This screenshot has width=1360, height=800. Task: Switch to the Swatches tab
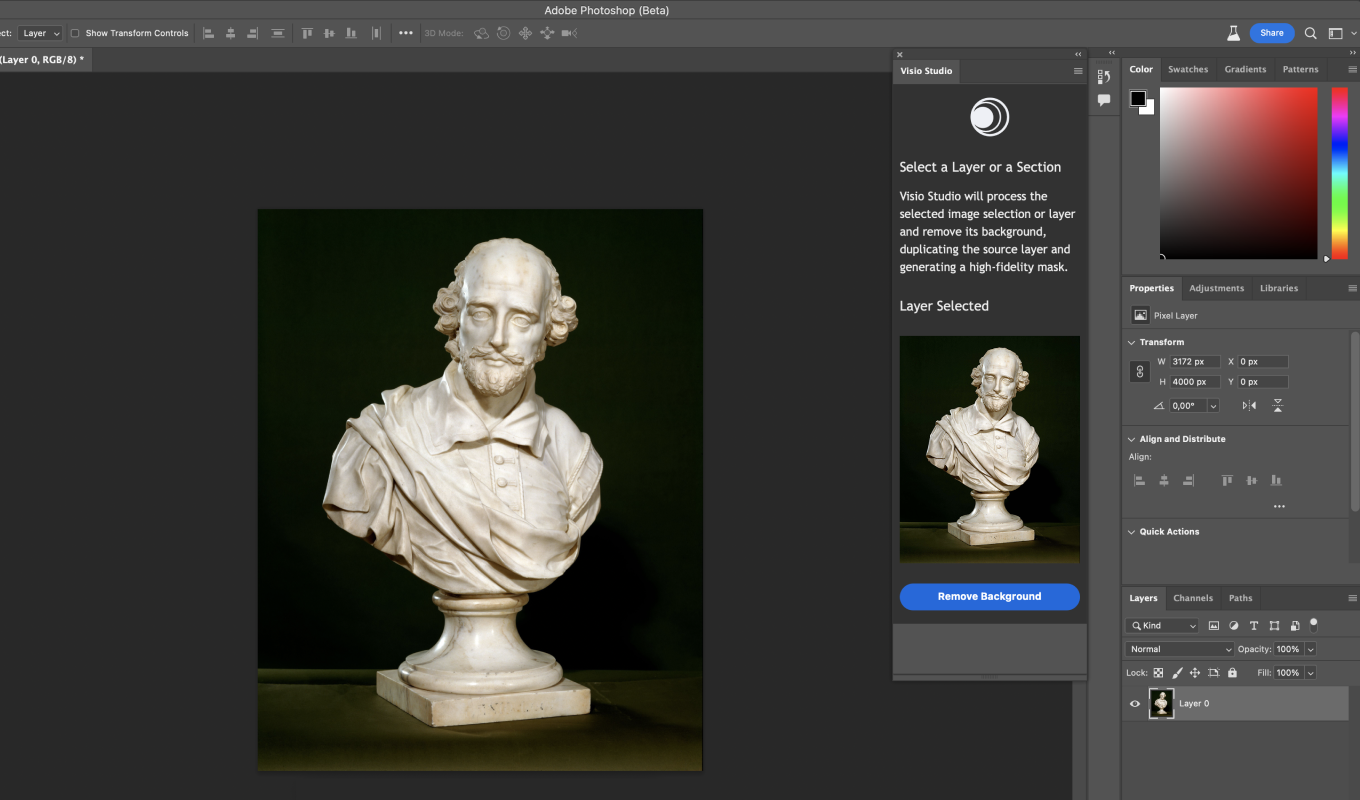click(x=1188, y=69)
